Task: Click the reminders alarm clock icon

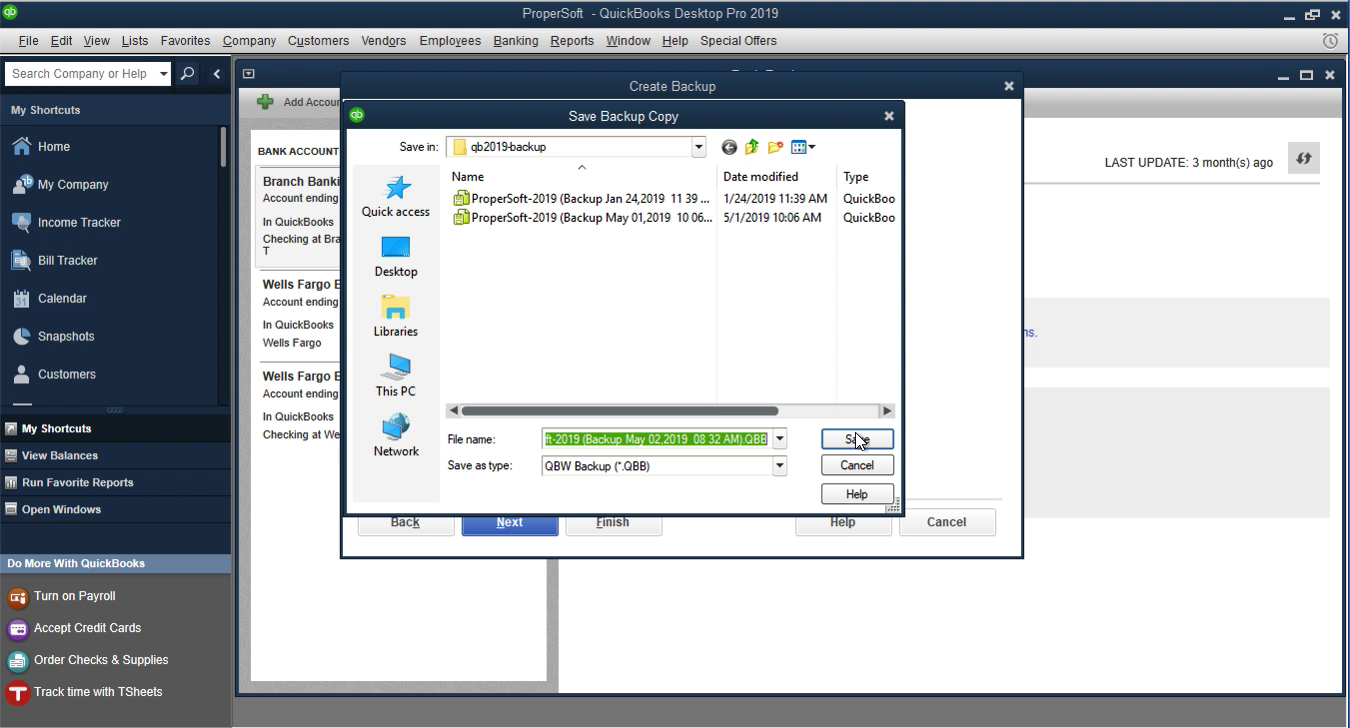Action: pos(1330,41)
